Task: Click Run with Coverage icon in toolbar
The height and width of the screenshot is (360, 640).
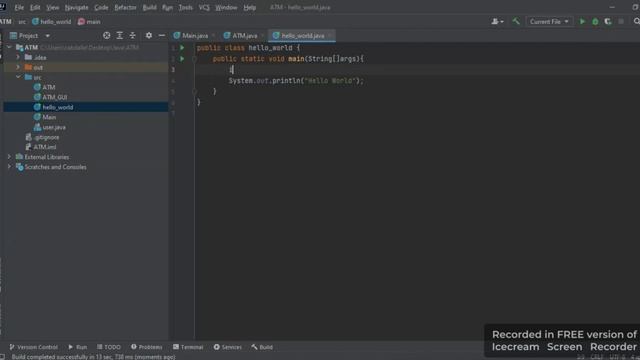Action: [608, 22]
